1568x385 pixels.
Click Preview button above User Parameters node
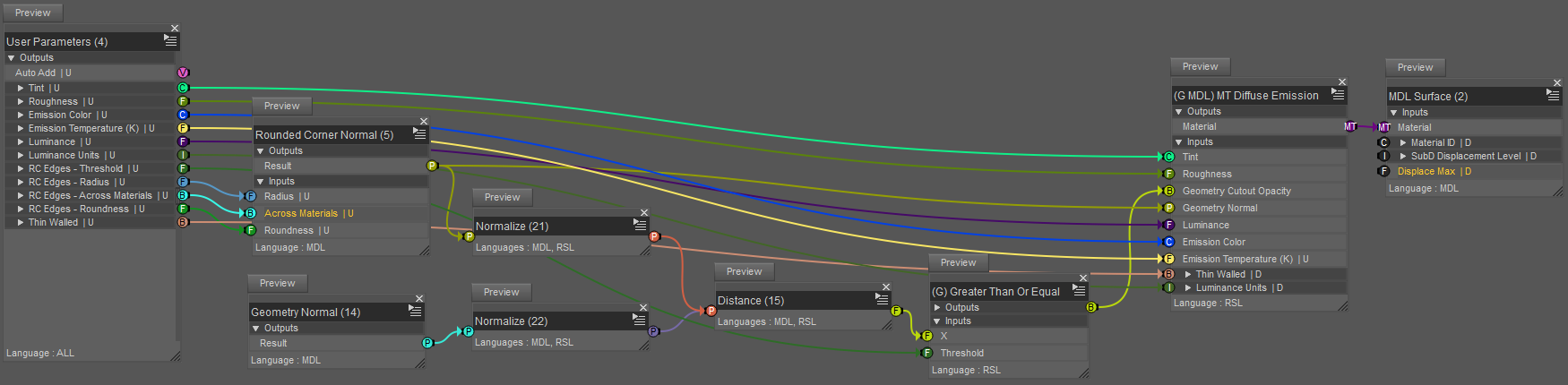pyautogui.click(x=33, y=13)
